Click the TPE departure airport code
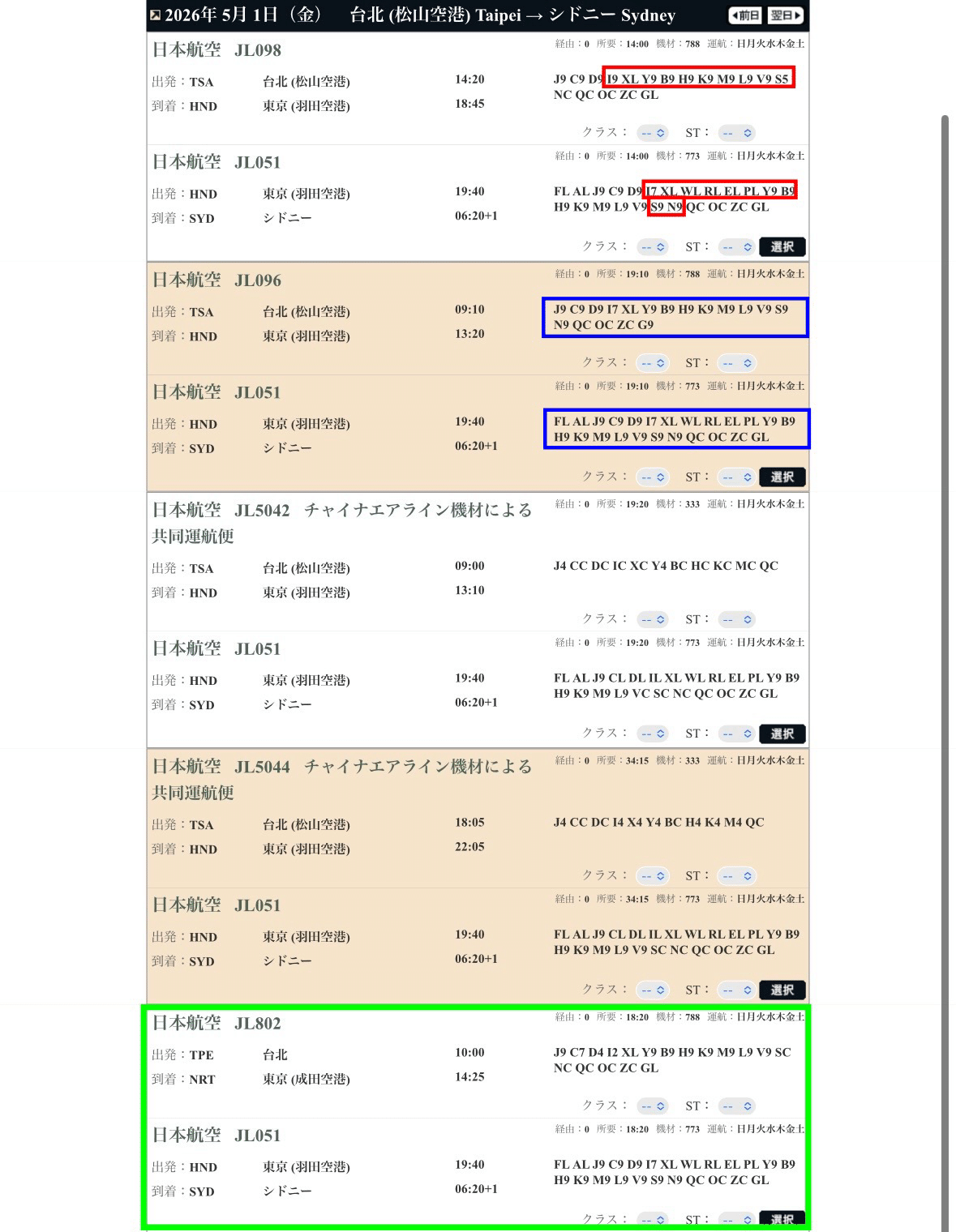956x1232 pixels. (202, 1055)
